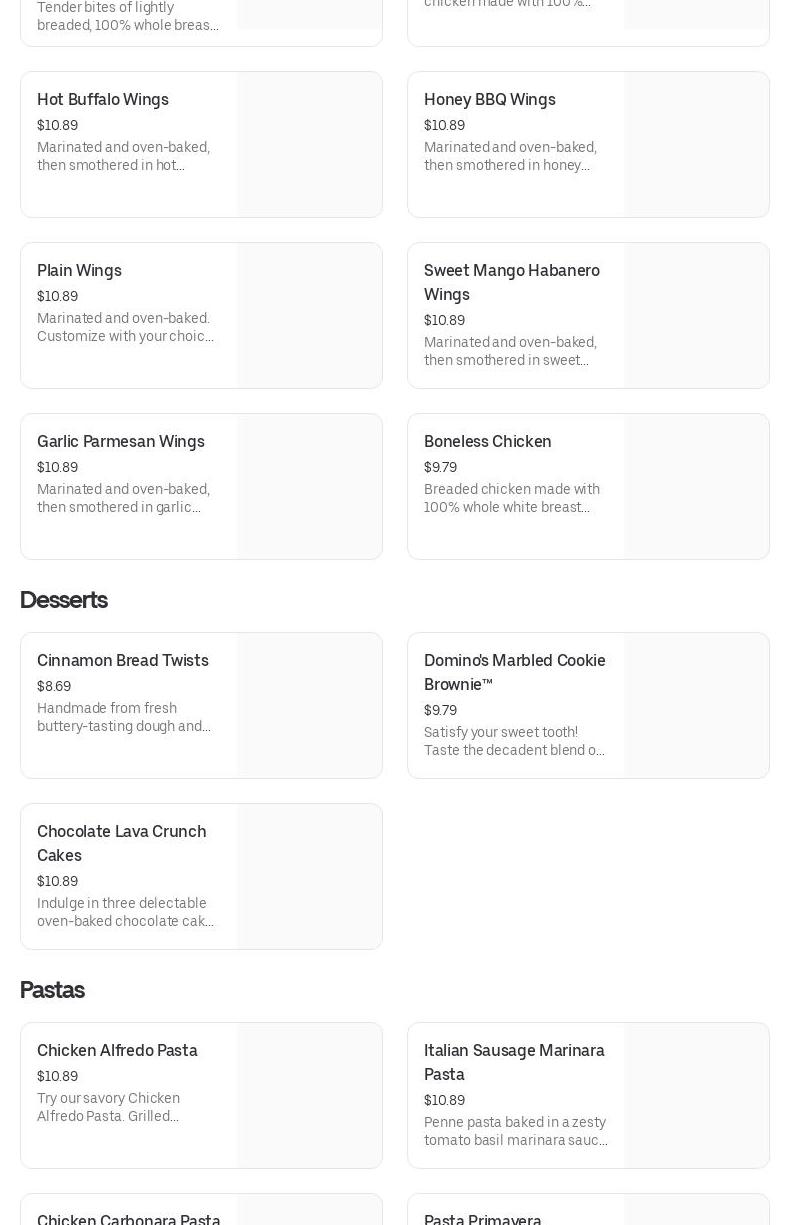The height and width of the screenshot is (1225, 804).
Task: Click the Chicken Alfredo Pasta image
Action: click(309, 1096)
